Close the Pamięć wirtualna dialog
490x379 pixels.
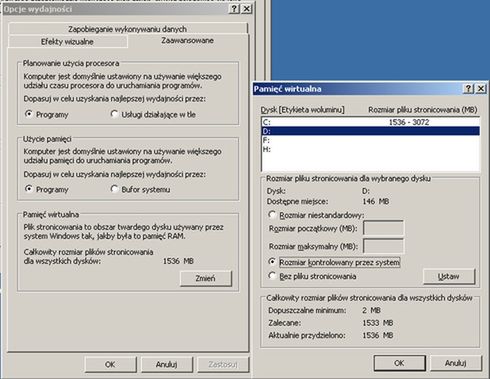tap(481, 88)
